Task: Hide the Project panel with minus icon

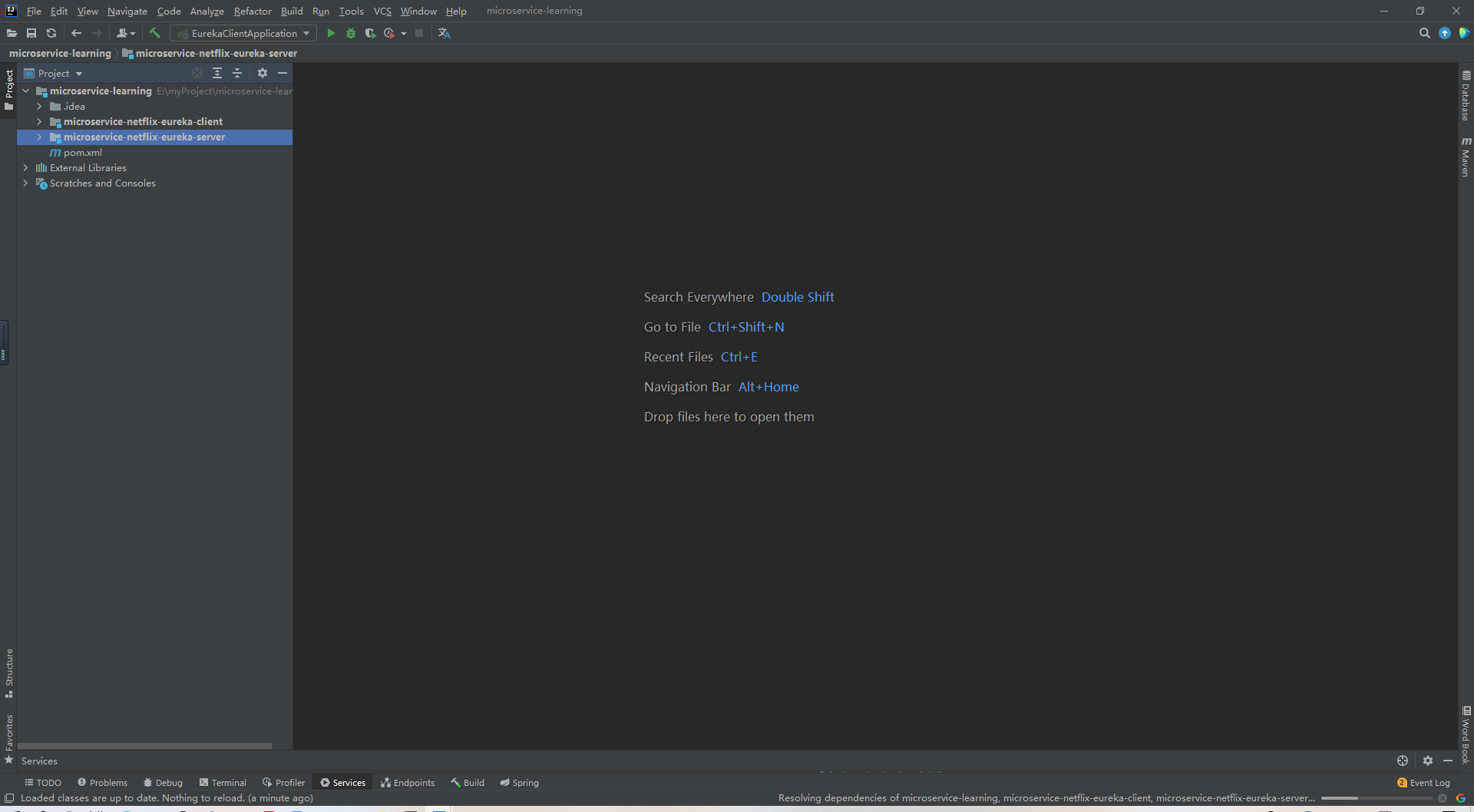Action: click(x=283, y=73)
